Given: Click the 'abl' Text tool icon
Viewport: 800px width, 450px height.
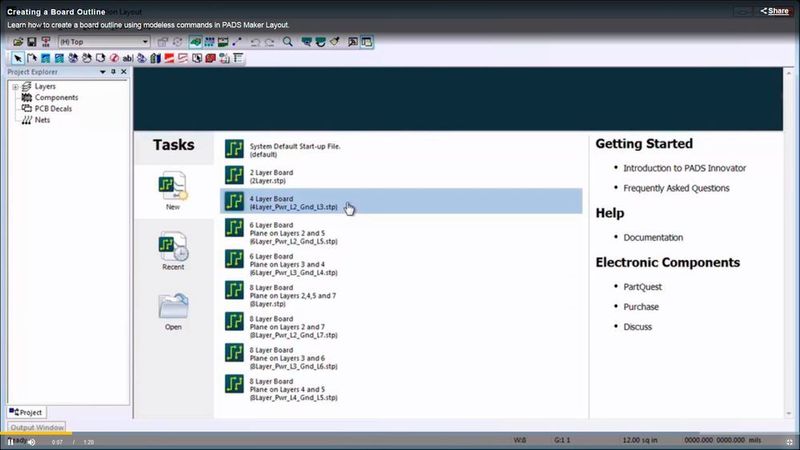Looking at the screenshot, I should click(128, 58).
